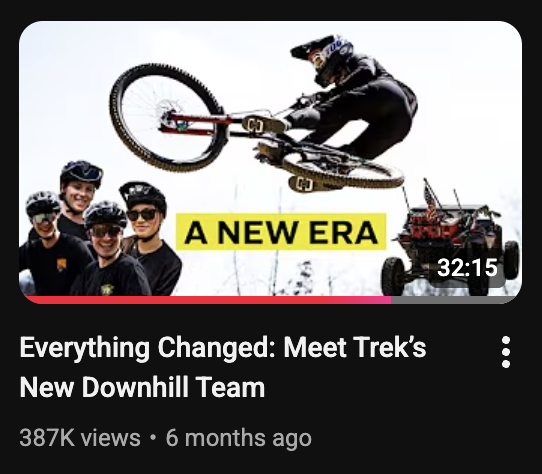Click the "387K views" text
542x474 pixels.
(x=80, y=438)
